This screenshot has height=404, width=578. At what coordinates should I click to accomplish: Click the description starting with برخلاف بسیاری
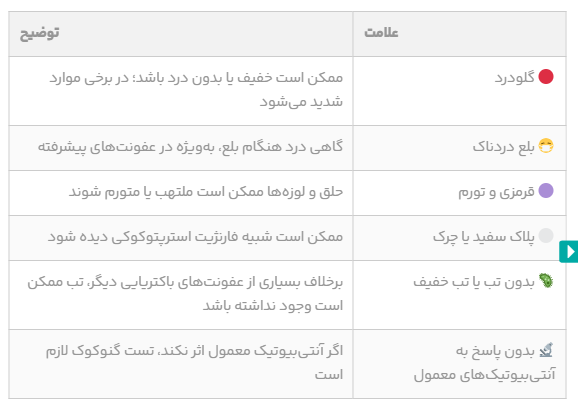click(x=185, y=293)
